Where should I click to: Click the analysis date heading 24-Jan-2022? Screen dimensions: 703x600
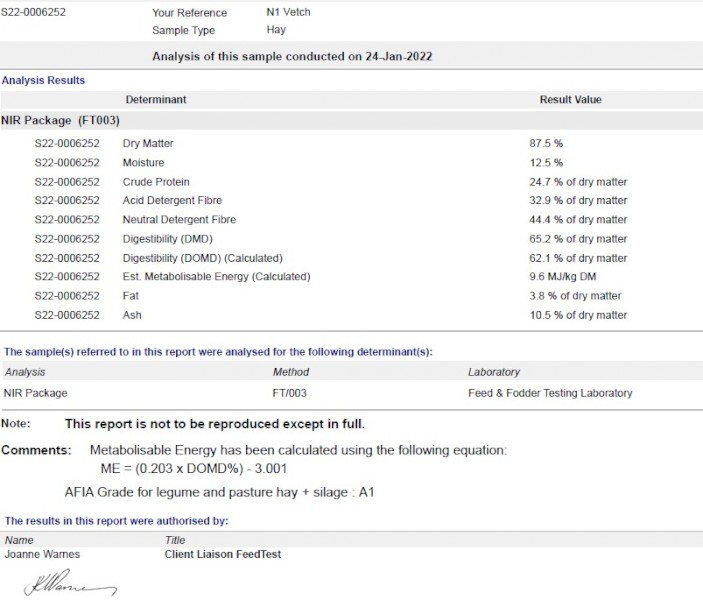(x=292, y=56)
